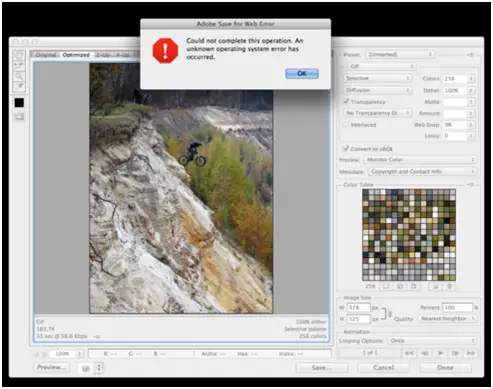Select the Eyedropper tool

click(x=19, y=87)
